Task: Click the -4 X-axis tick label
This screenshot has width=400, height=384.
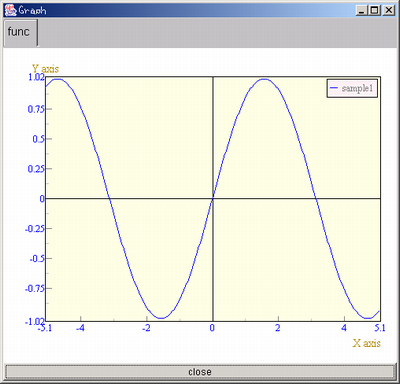Action: (80, 328)
